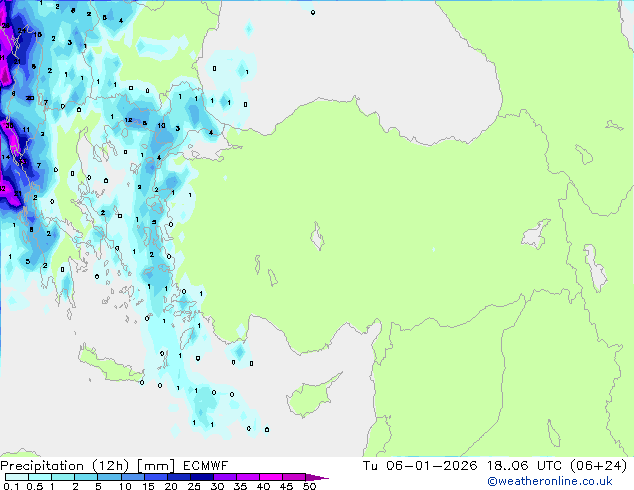Click the legend tick label '25'
This screenshot has width=634, height=490.
pos(194,486)
